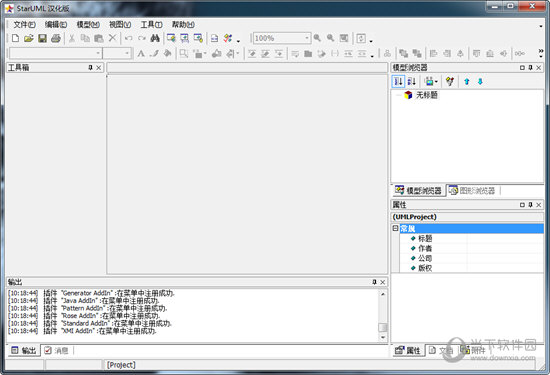Click the fit to window icon
Image resolution: width=550 pixels, height=375 pixels.
click(x=344, y=38)
